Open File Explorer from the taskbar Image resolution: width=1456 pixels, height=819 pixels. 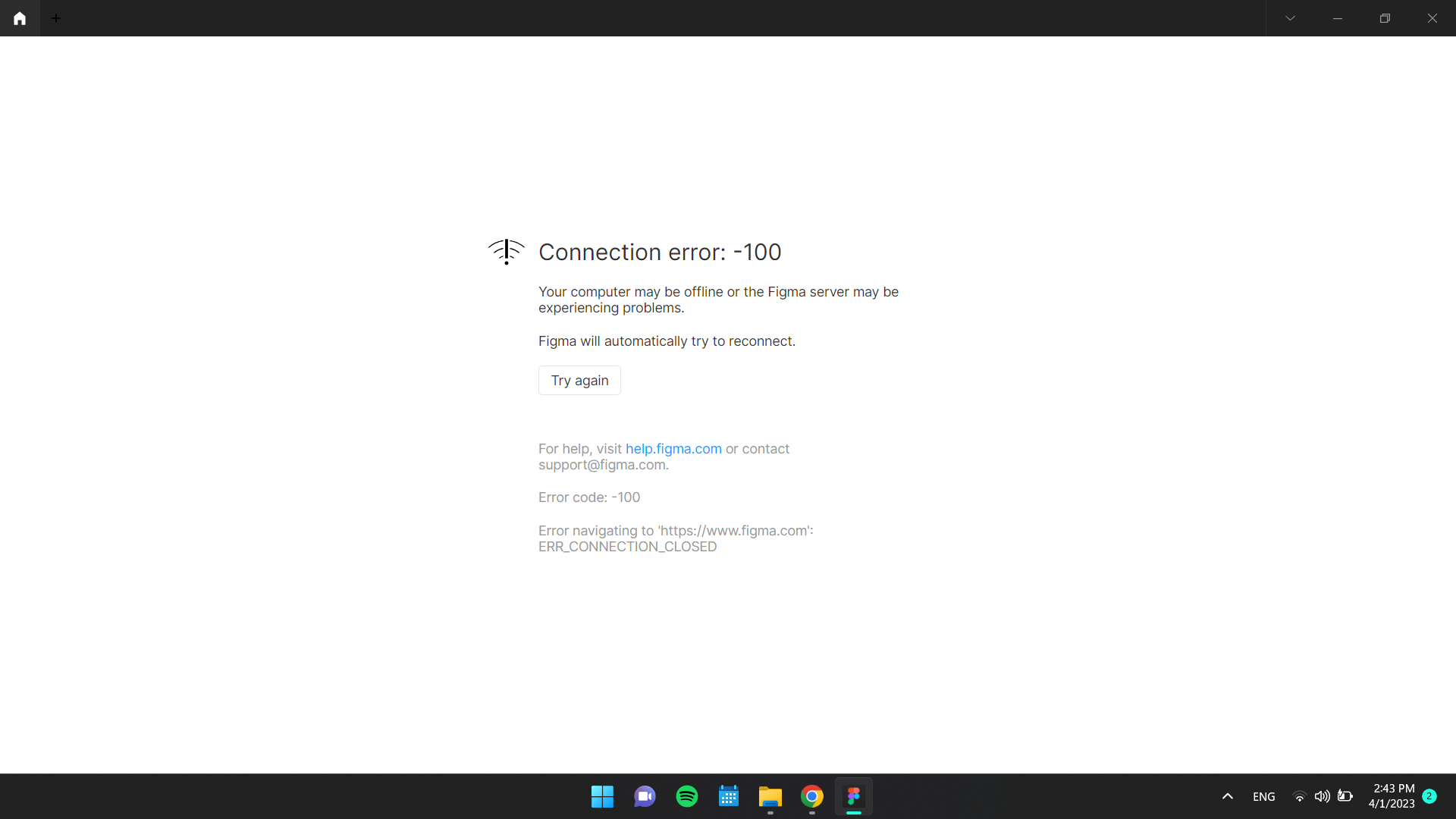pyautogui.click(x=770, y=796)
